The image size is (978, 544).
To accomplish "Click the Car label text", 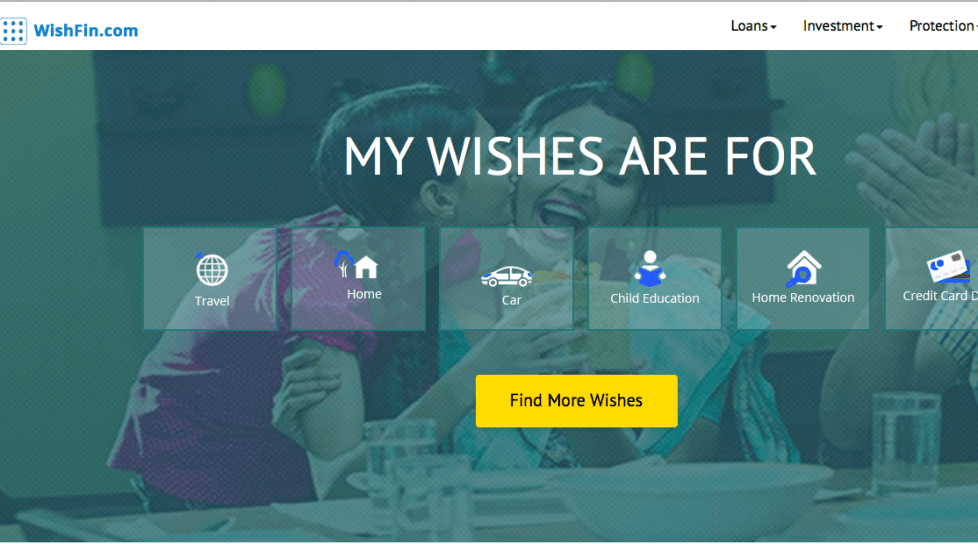I will click(x=511, y=300).
